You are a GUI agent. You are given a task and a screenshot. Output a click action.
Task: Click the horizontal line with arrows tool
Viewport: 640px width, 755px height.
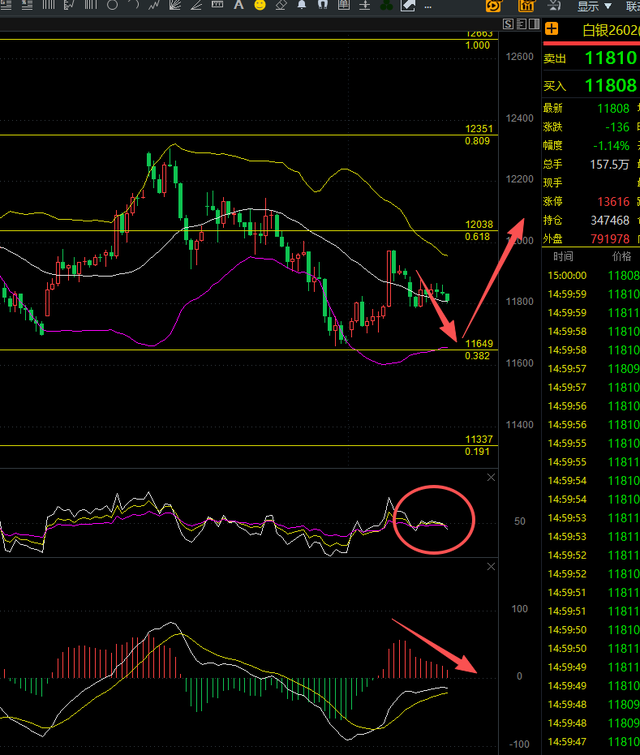(x=365, y=5)
